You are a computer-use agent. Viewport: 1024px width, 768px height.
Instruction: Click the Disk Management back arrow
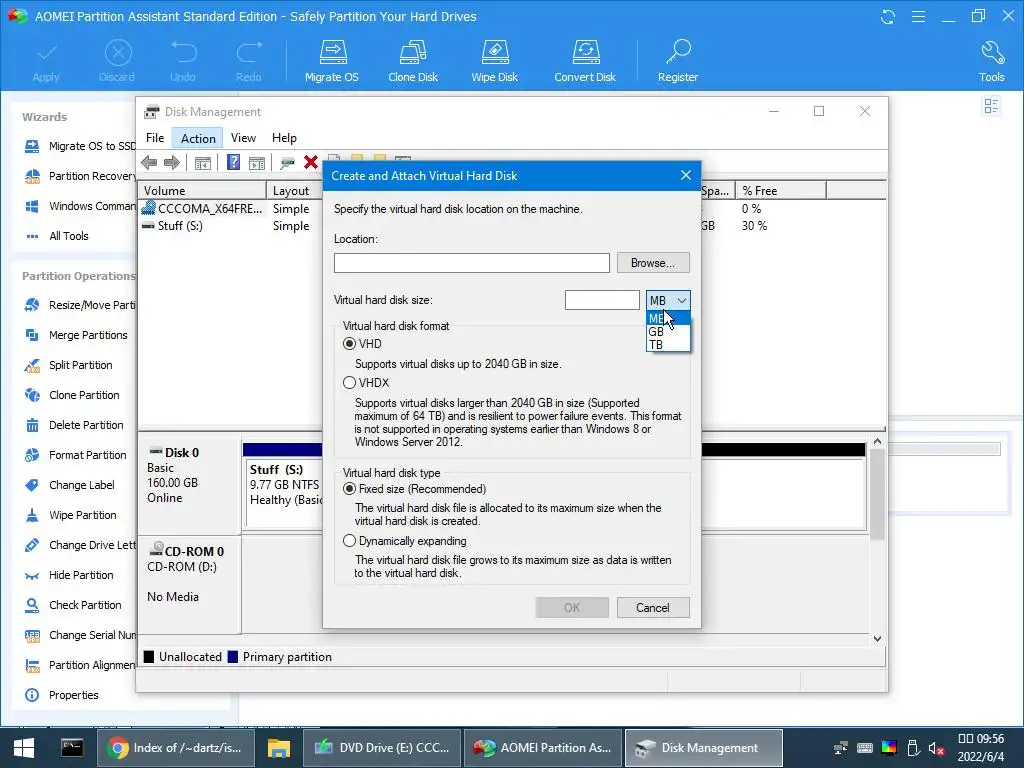[x=149, y=163]
